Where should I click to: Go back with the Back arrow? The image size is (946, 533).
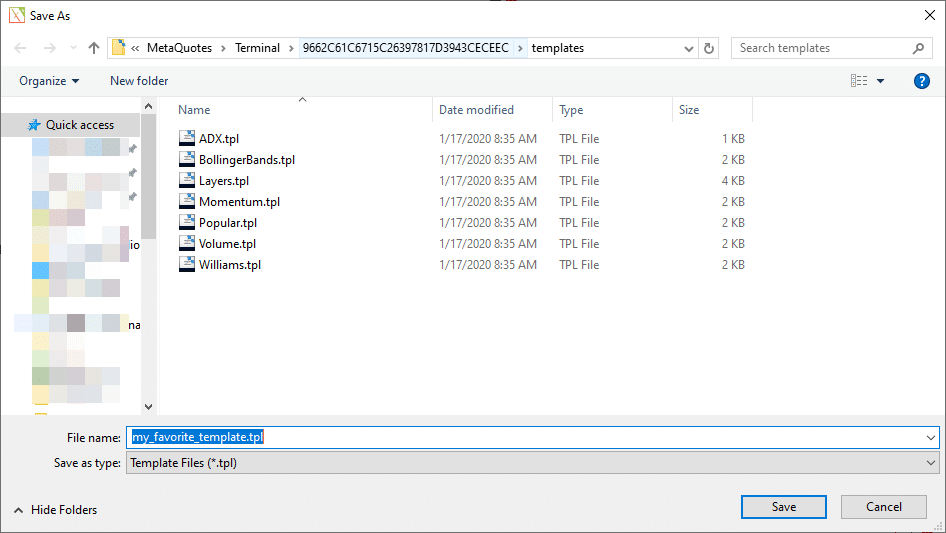pyautogui.click(x=21, y=48)
